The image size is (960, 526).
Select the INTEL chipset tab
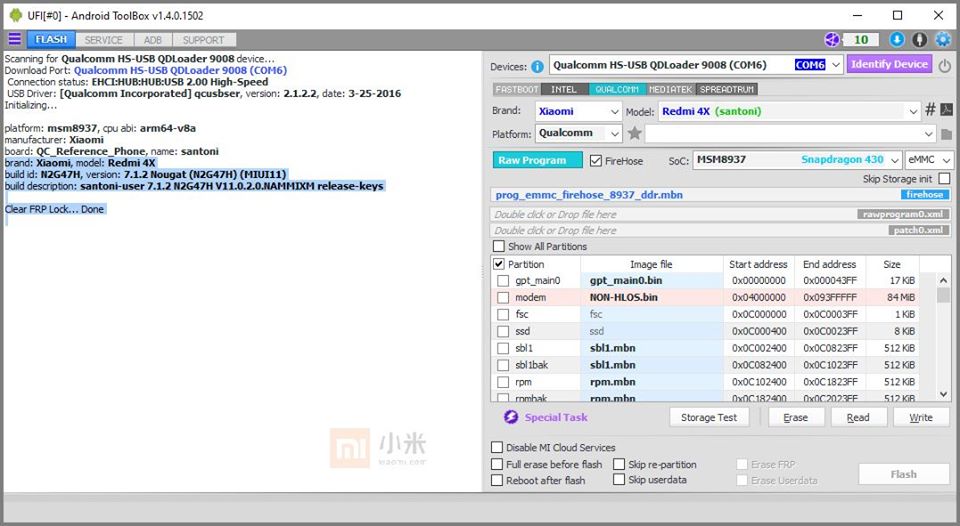click(x=564, y=89)
